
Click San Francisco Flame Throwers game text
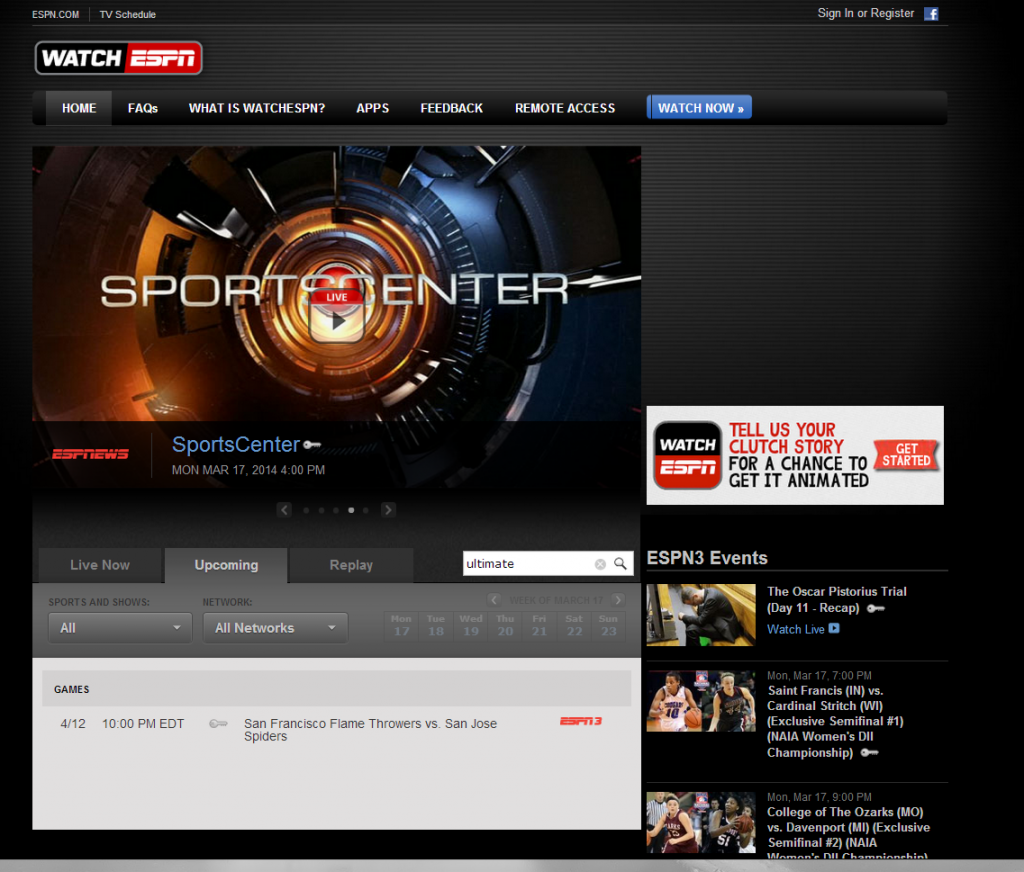370,730
